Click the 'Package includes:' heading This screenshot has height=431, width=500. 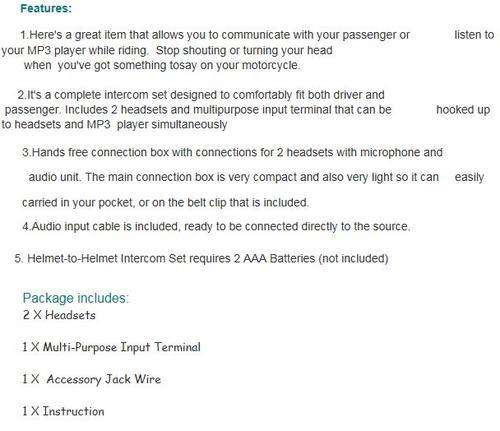(75, 298)
